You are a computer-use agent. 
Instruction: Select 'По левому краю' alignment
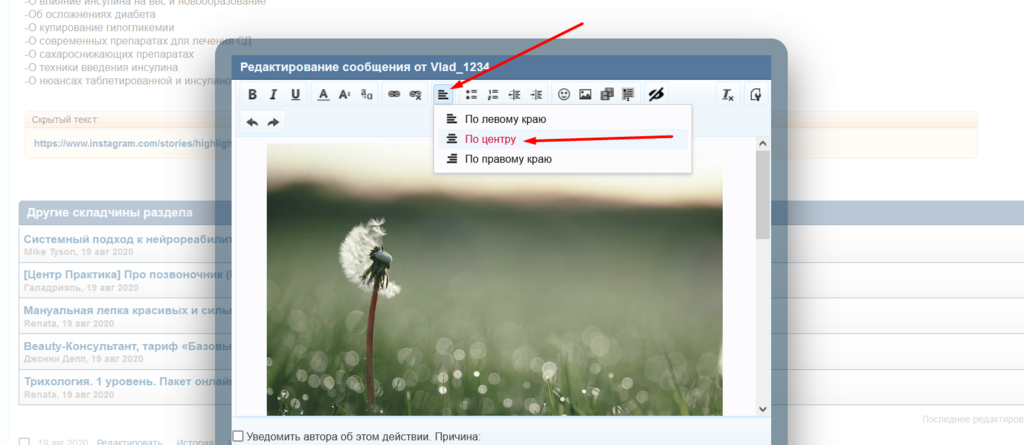[519, 119]
